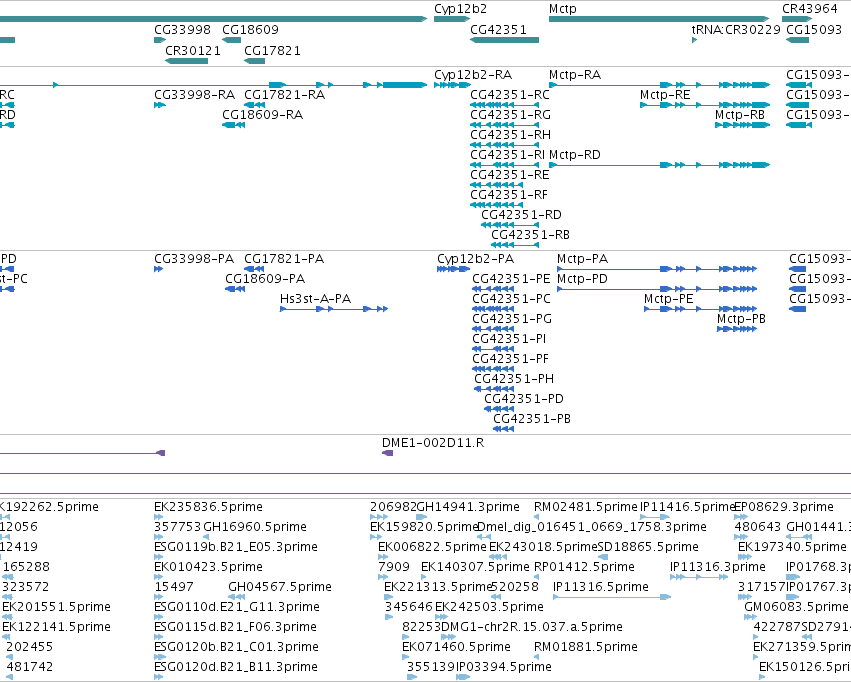
Task: Click the CG42351-PC protein label
Action: (x=511, y=299)
